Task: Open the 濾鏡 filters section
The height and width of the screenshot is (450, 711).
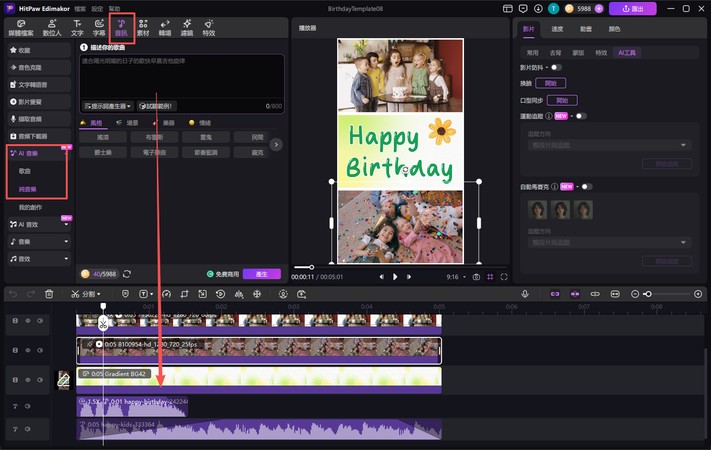Action: tap(187, 28)
